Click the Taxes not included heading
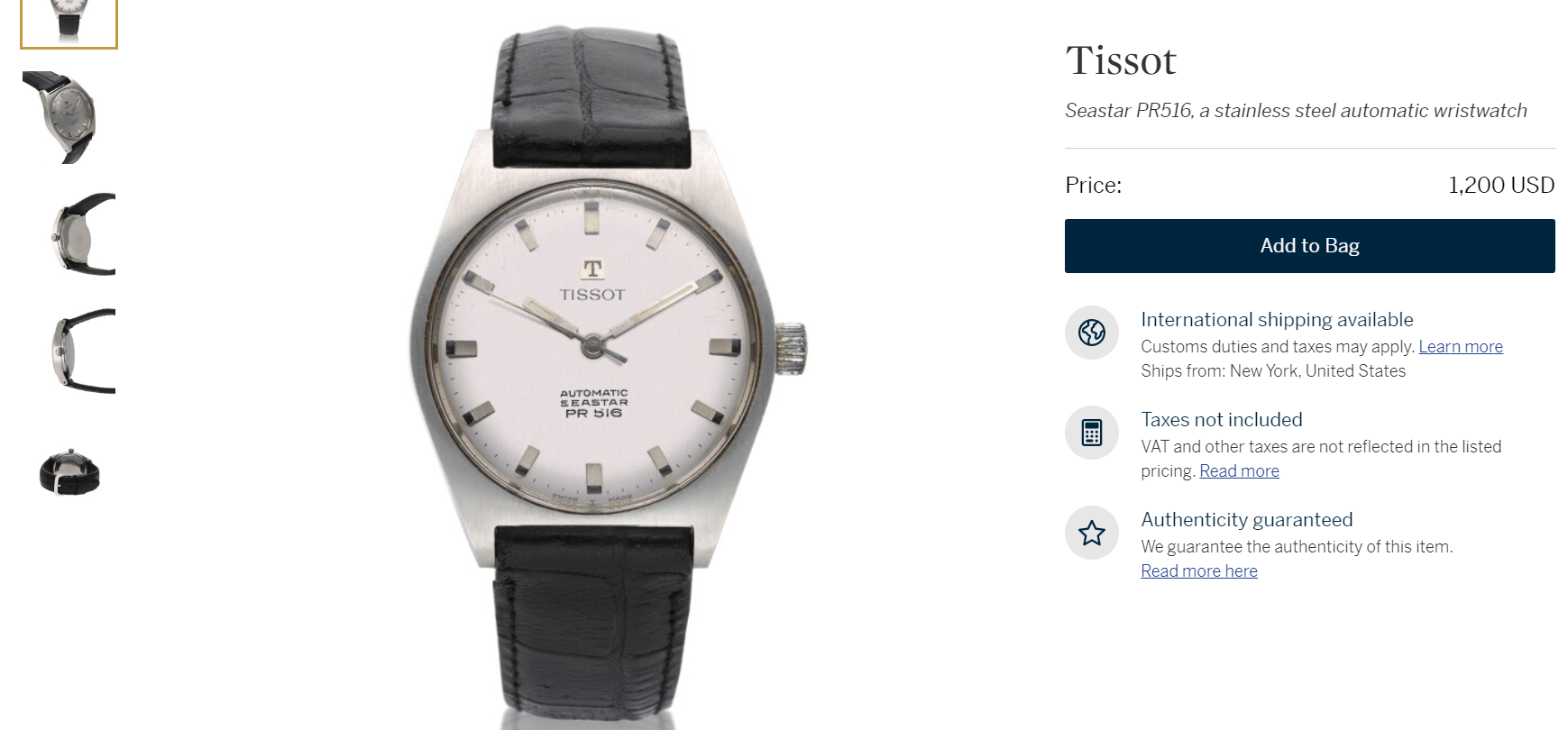 click(x=1222, y=420)
